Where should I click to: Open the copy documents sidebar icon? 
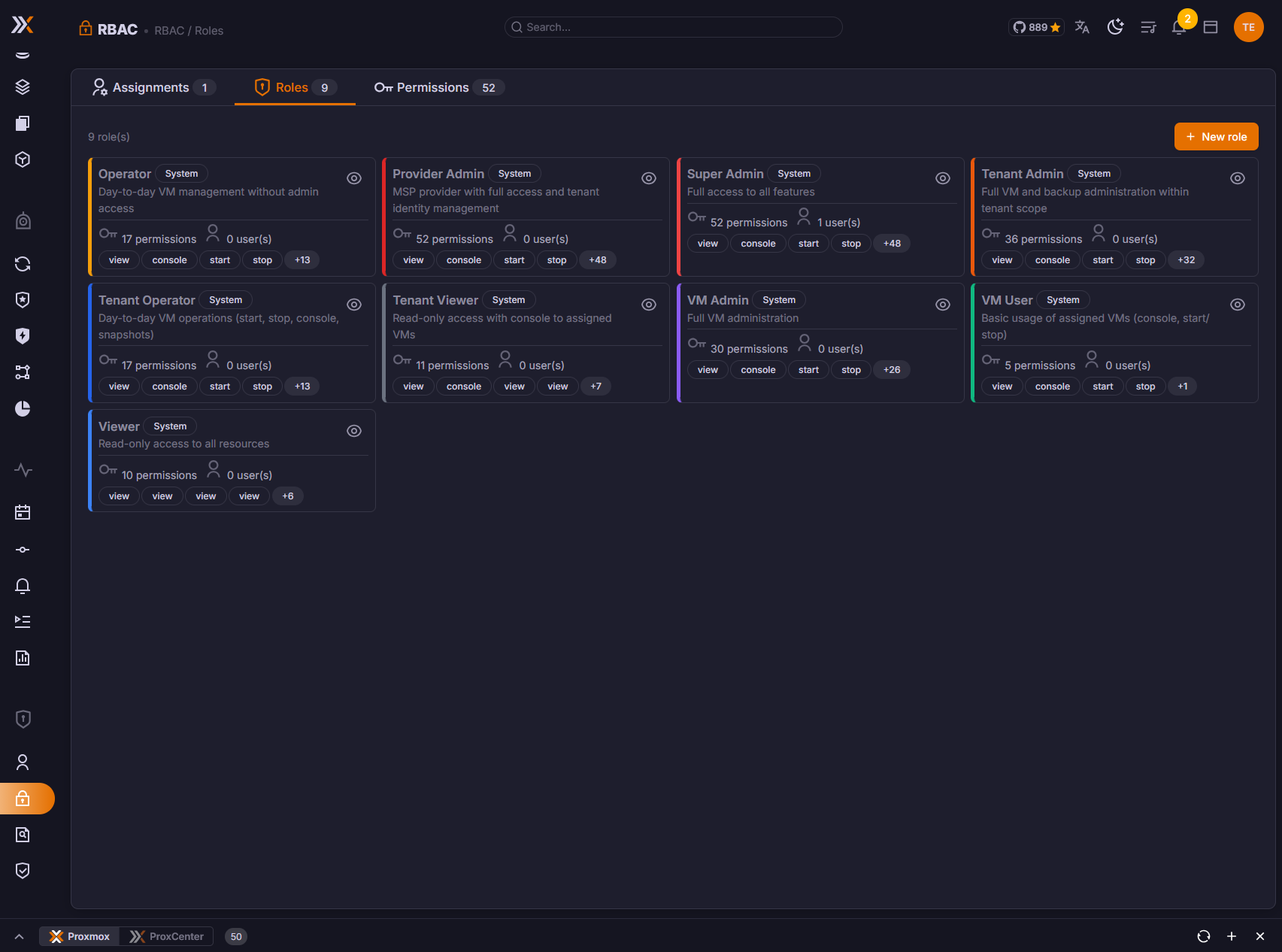(x=23, y=123)
